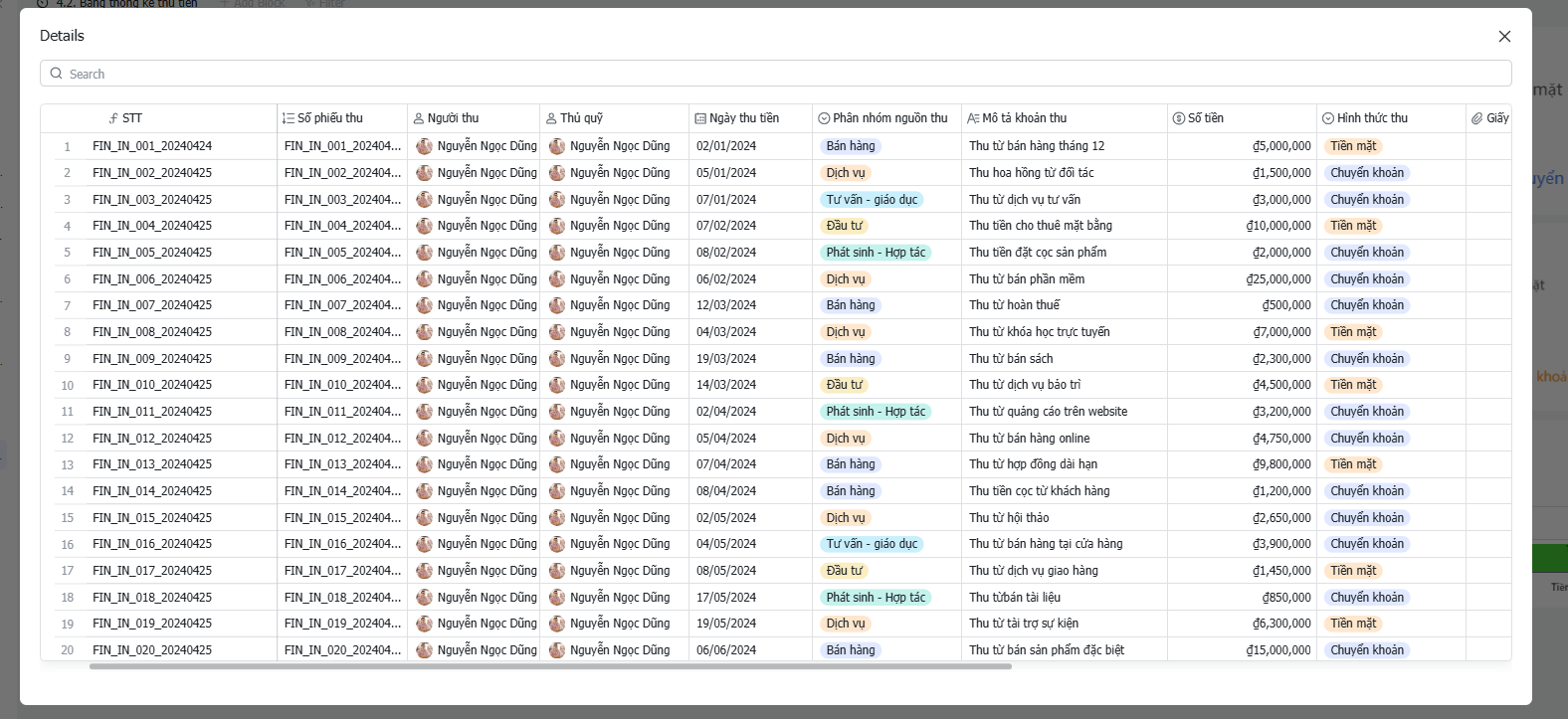The image size is (1568, 719).
Task: Click Đầu tư tag in row 4
Action: [x=844, y=226]
